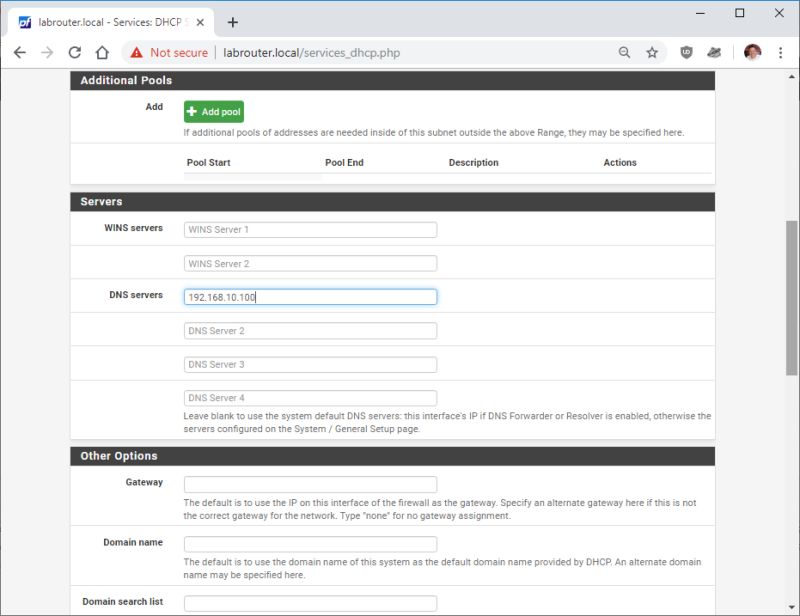Open the uBlock Origin extension
The image size is (800, 616).
pos(687,53)
